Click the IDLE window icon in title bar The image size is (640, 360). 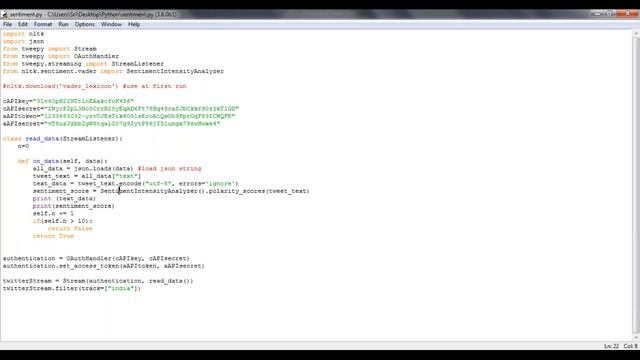(x=4, y=14)
